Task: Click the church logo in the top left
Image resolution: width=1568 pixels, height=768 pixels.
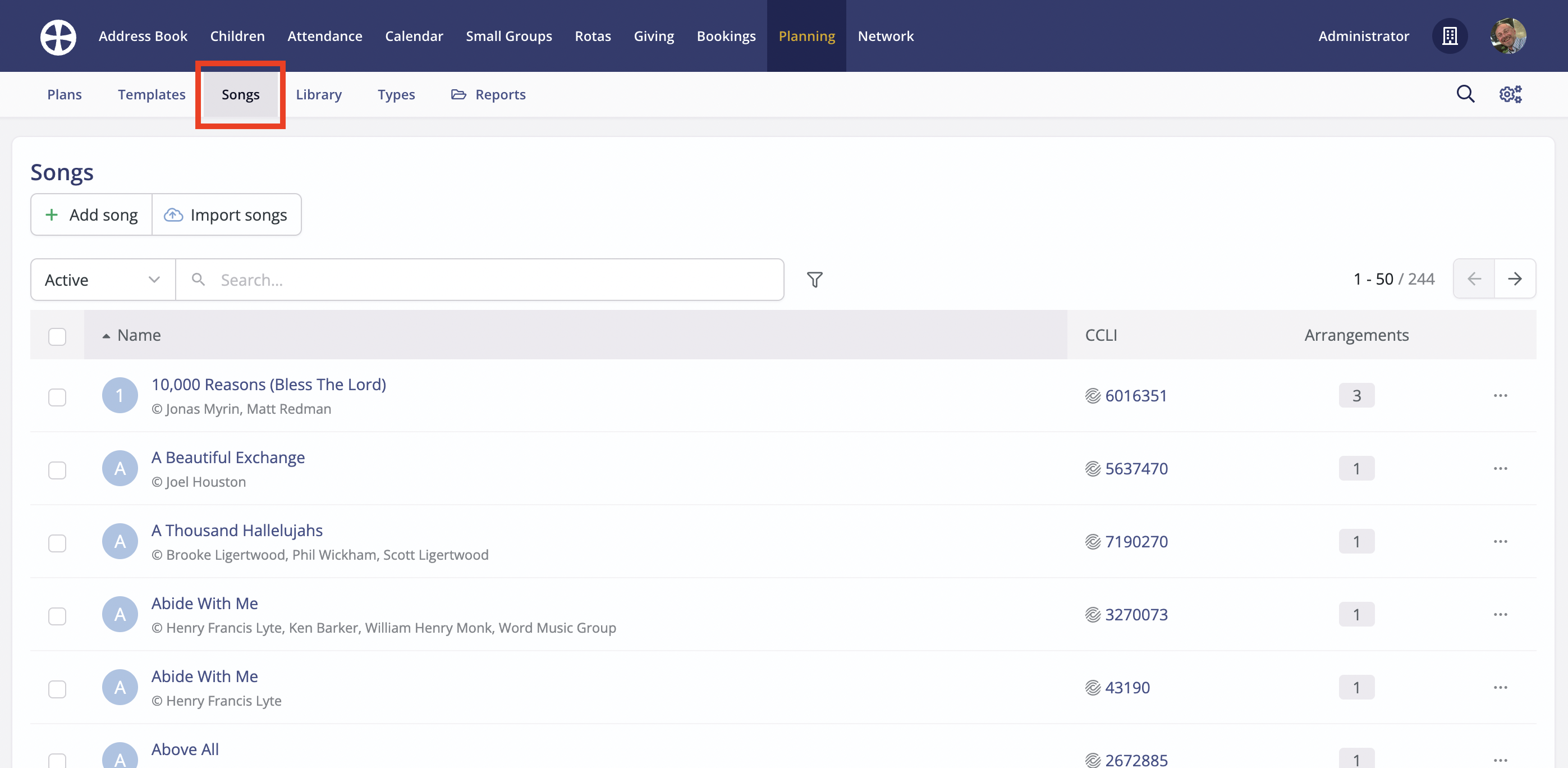Action: click(58, 36)
